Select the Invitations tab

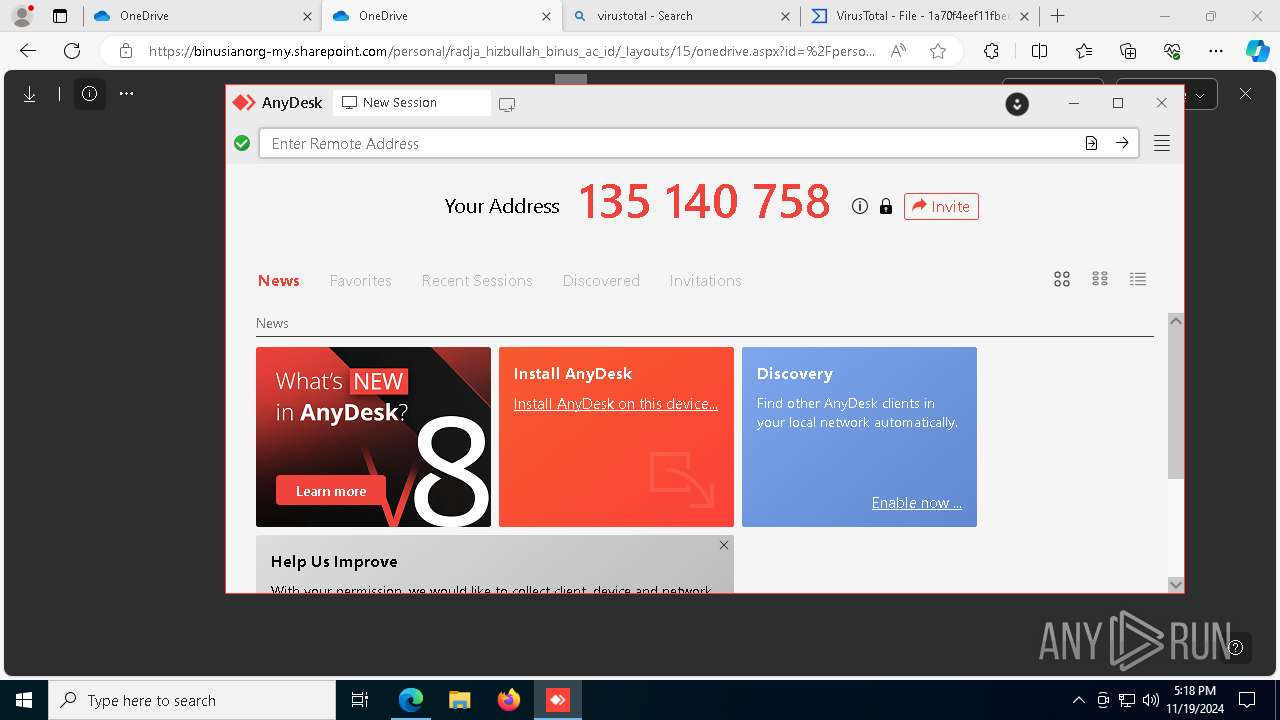click(x=706, y=281)
